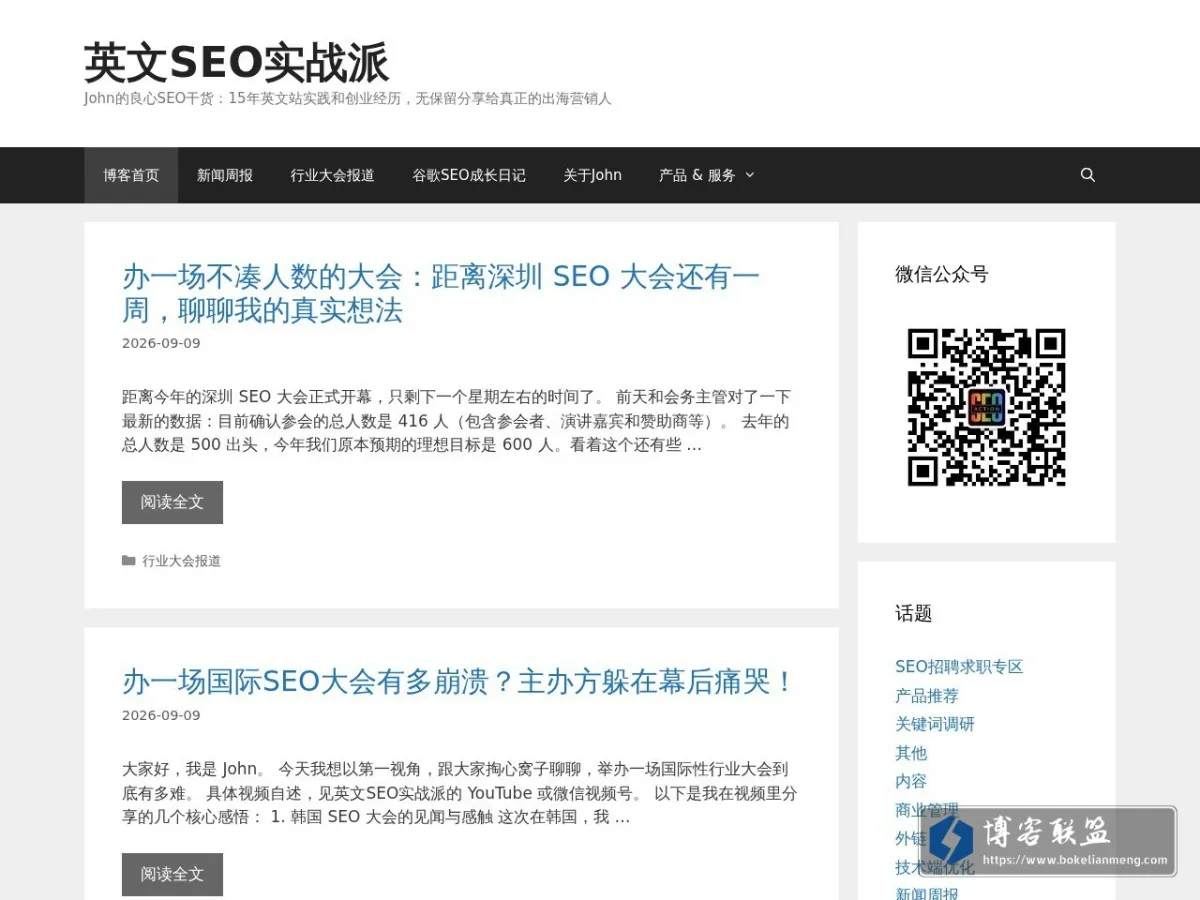
Task: Select 谷歌SEO成长日记 menu item
Action: click(x=469, y=175)
